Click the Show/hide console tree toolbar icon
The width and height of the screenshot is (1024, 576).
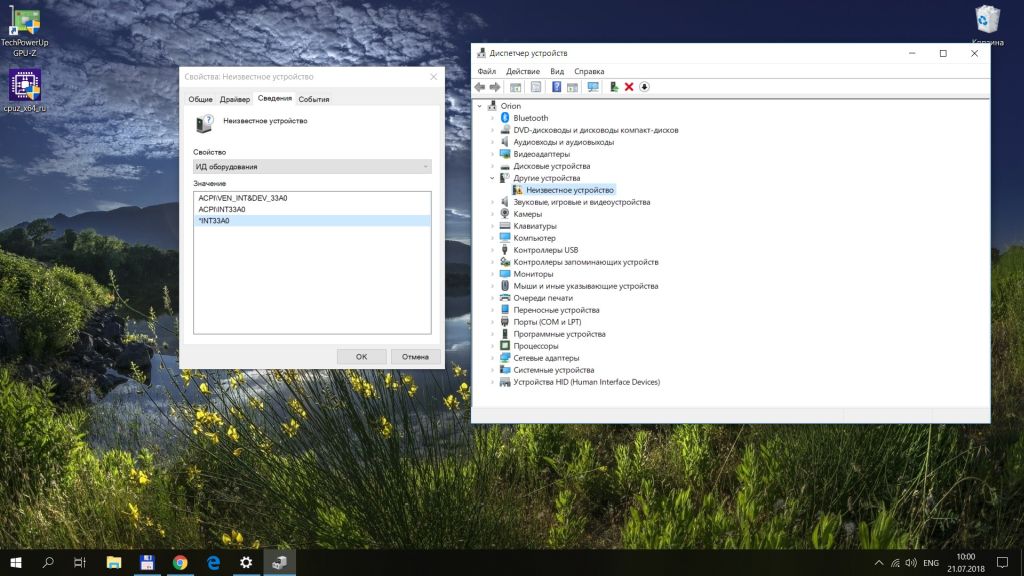pyautogui.click(x=515, y=87)
